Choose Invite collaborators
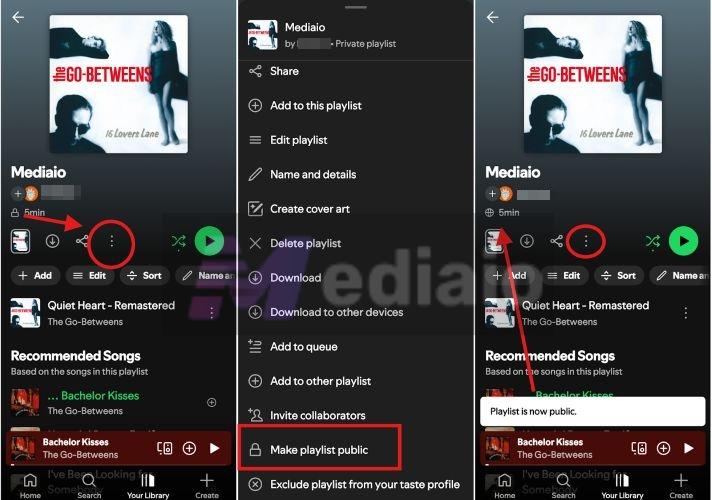The image size is (712, 500). point(356,416)
